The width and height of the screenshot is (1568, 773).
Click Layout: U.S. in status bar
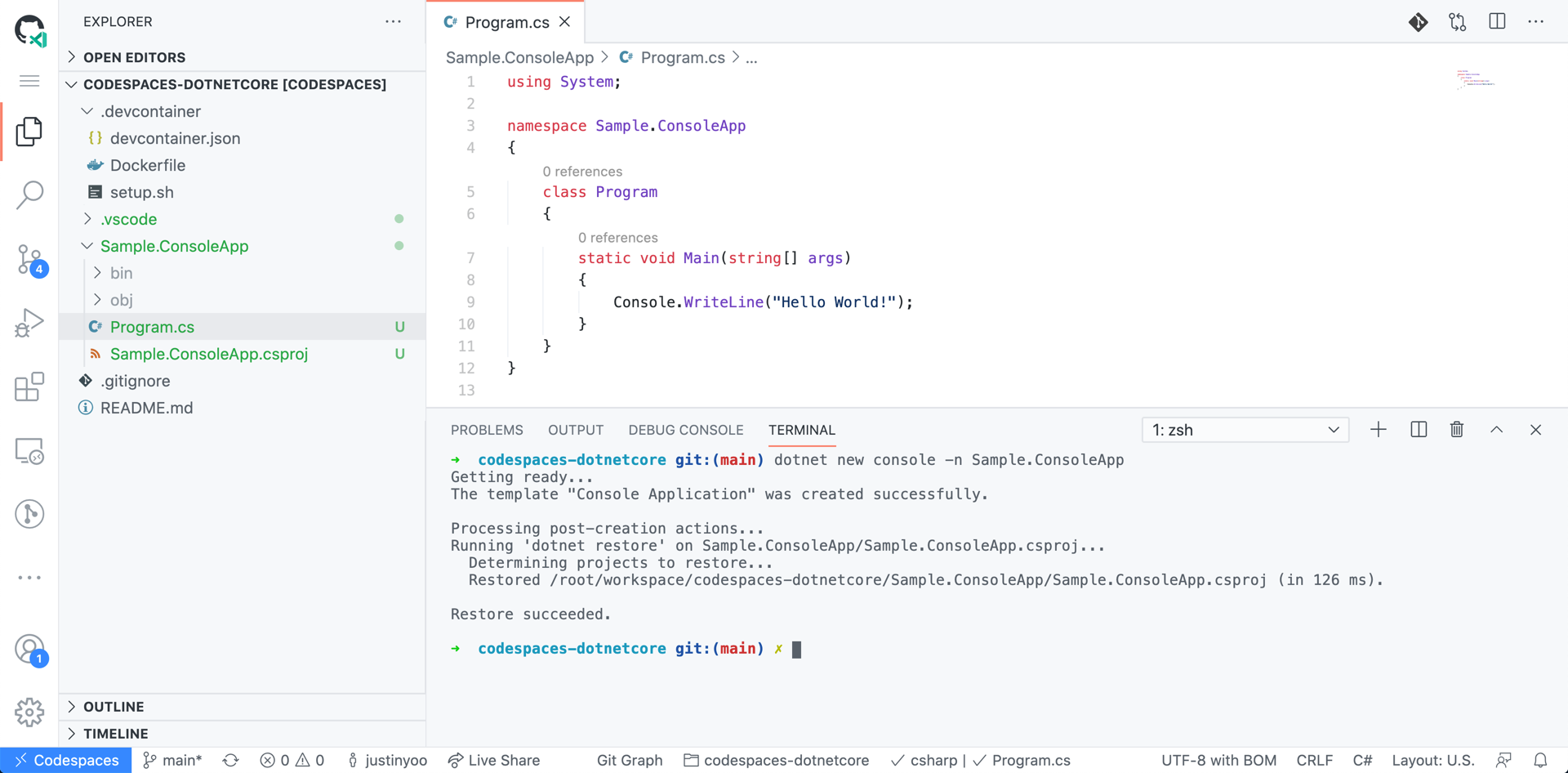(x=1433, y=760)
